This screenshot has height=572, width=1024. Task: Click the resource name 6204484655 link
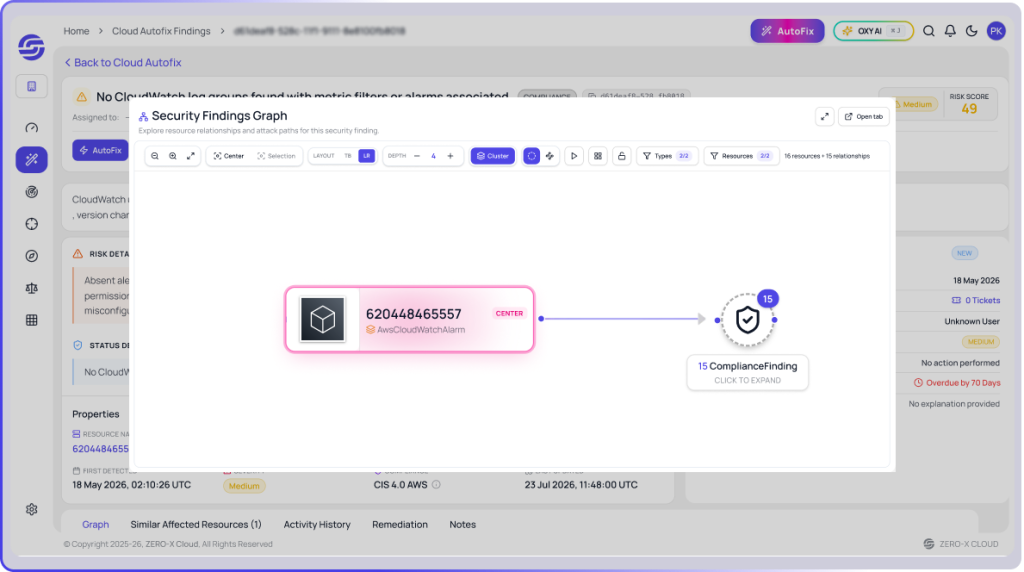pos(101,449)
